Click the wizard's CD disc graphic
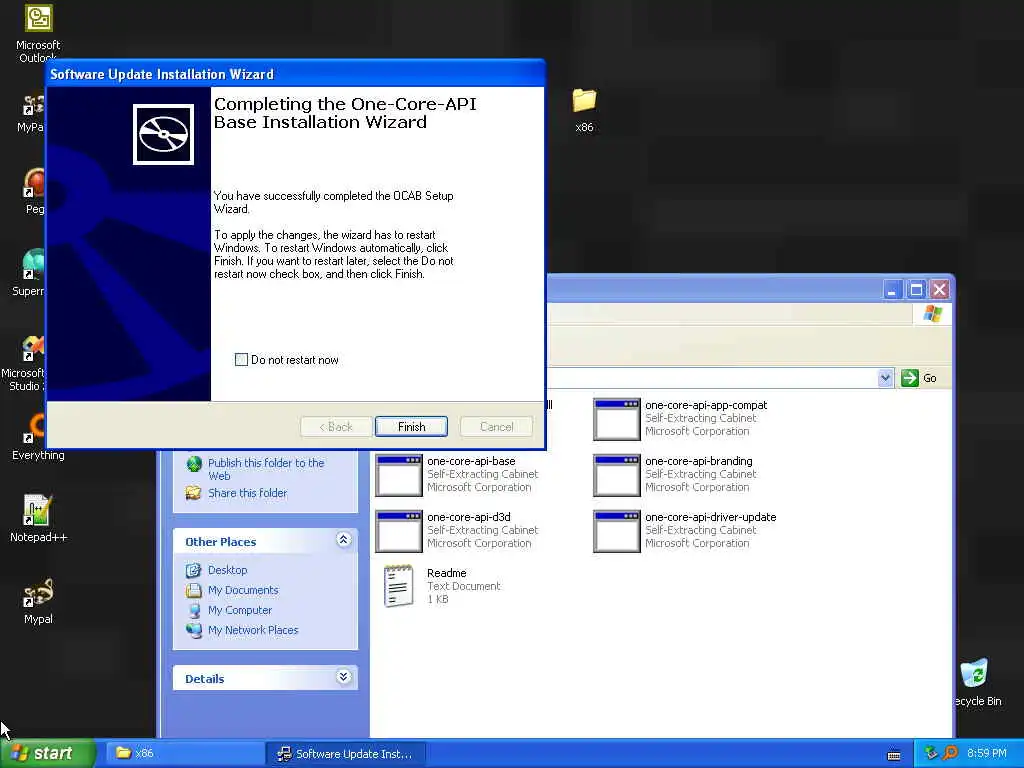This screenshot has width=1024, height=768. tap(163, 135)
